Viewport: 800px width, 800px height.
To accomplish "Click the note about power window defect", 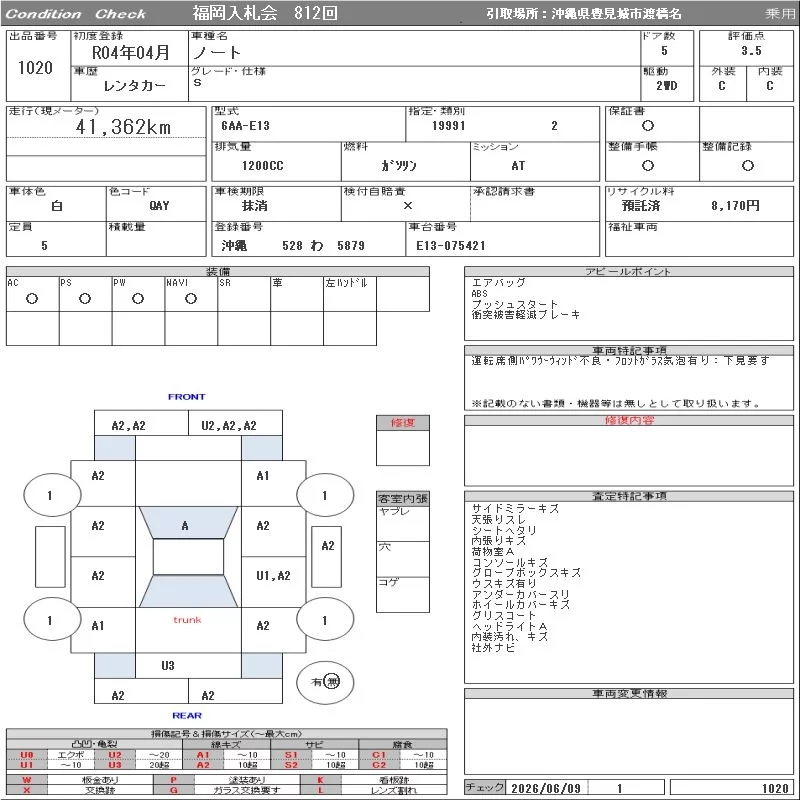I will coord(621,361).
